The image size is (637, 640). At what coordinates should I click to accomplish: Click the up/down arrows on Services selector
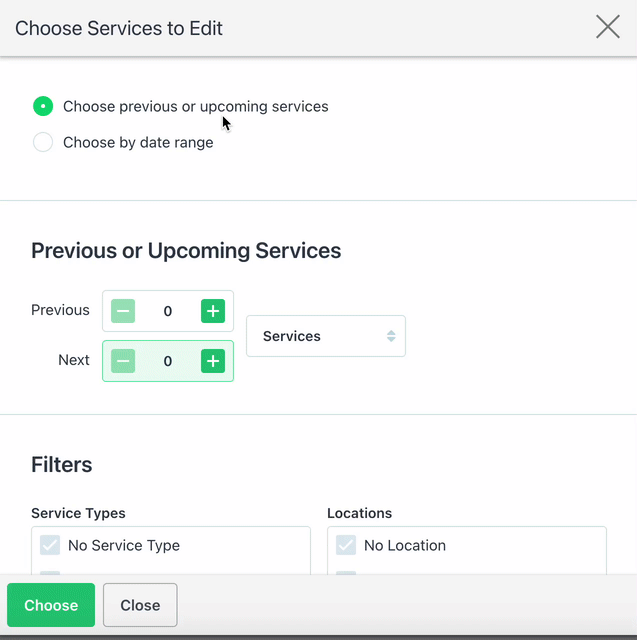391,336
